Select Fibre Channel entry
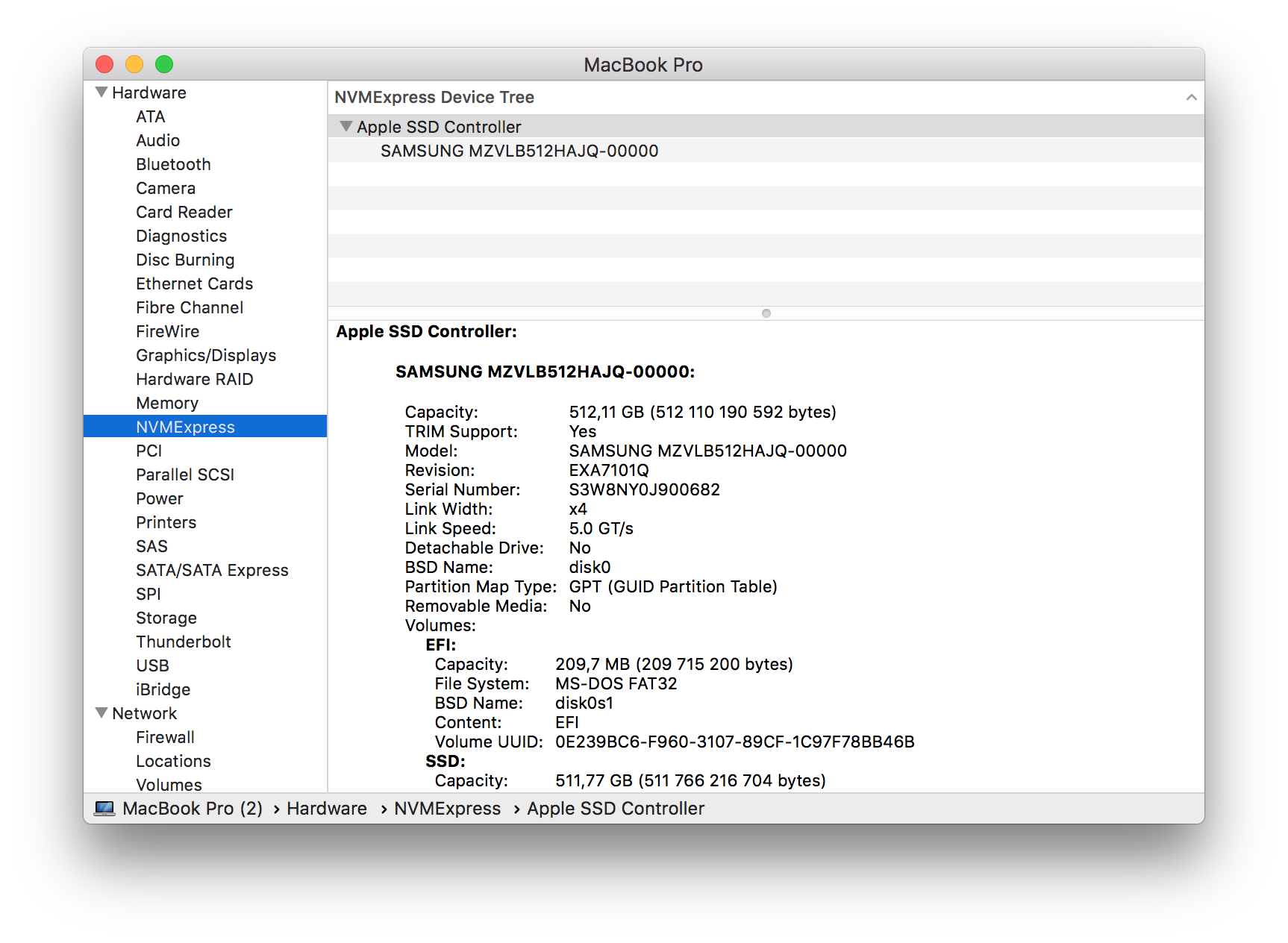 click(x=190, y=307)
